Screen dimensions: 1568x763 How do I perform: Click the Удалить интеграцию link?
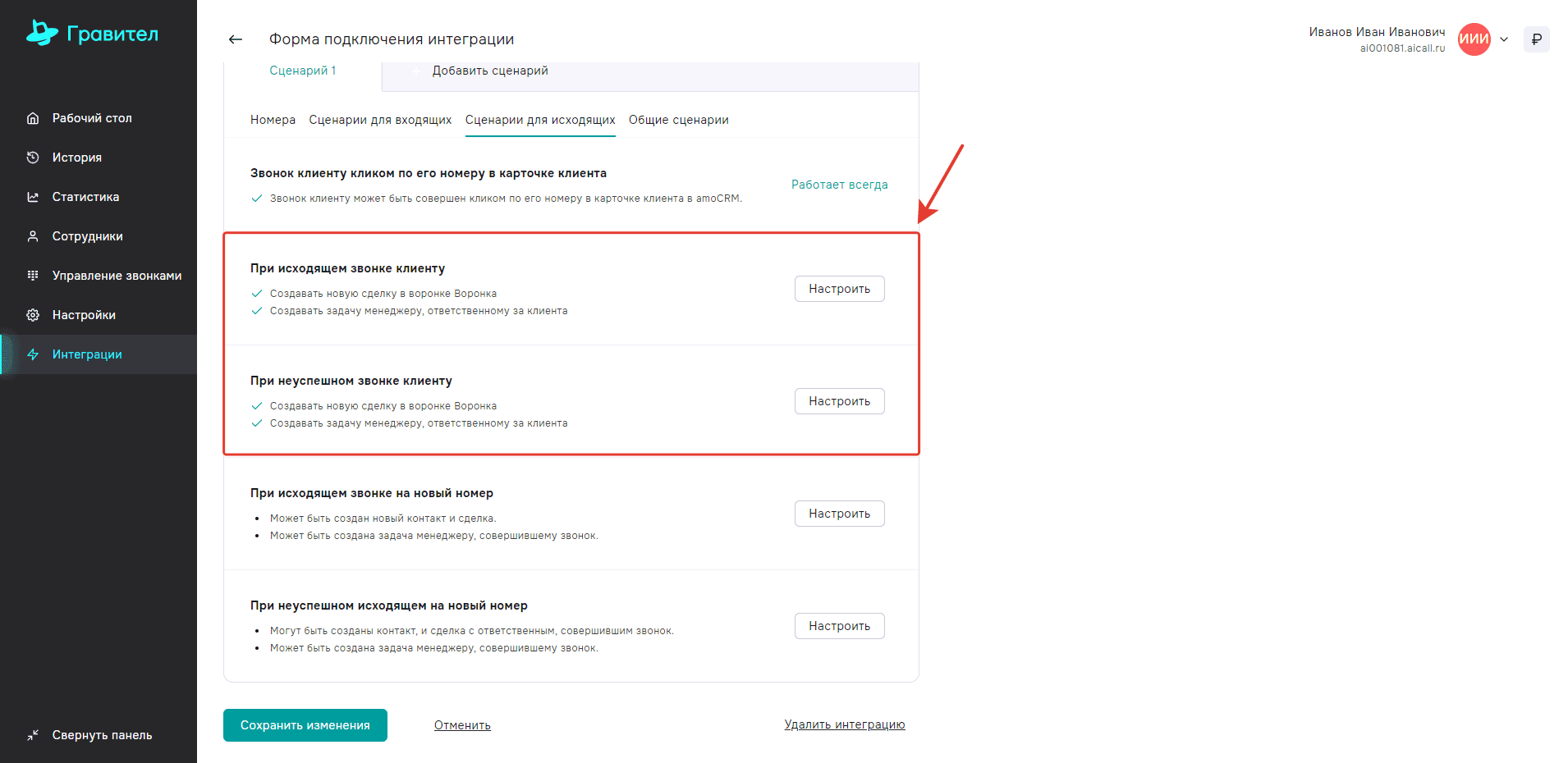tap(844, 724)
